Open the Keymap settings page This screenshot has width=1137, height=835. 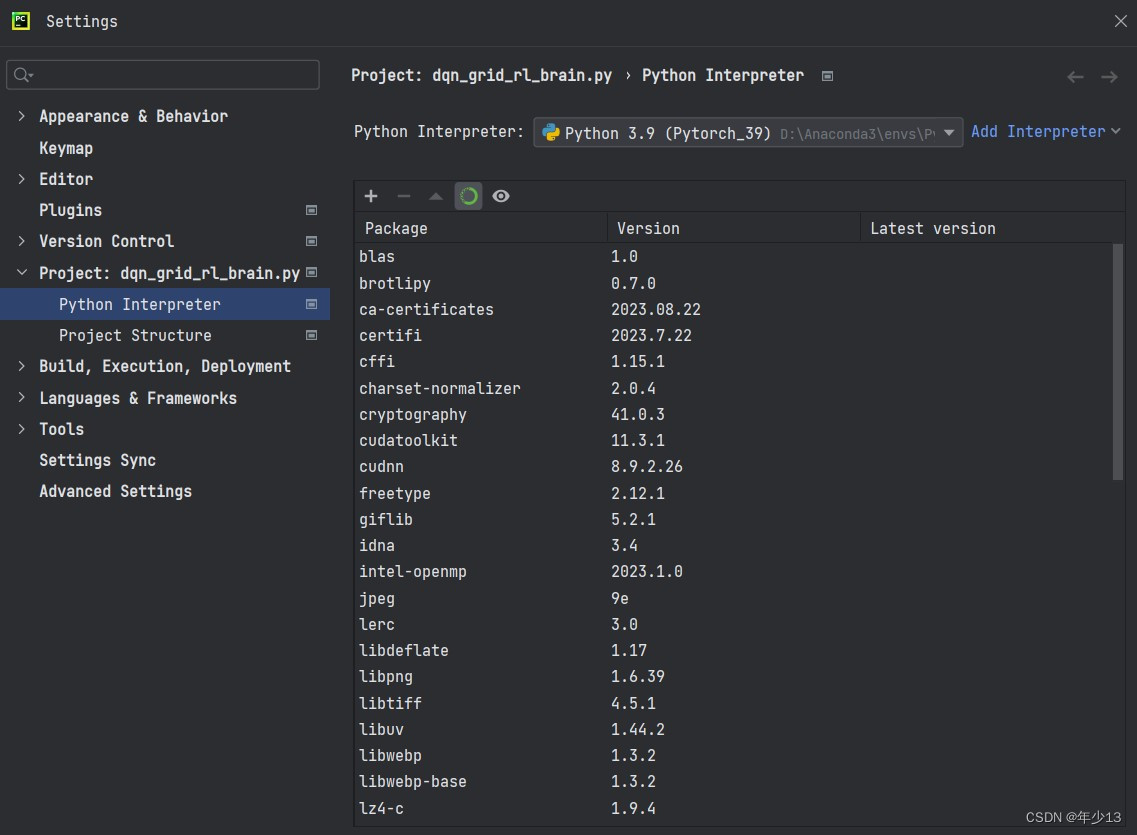[x=66, y=147]
